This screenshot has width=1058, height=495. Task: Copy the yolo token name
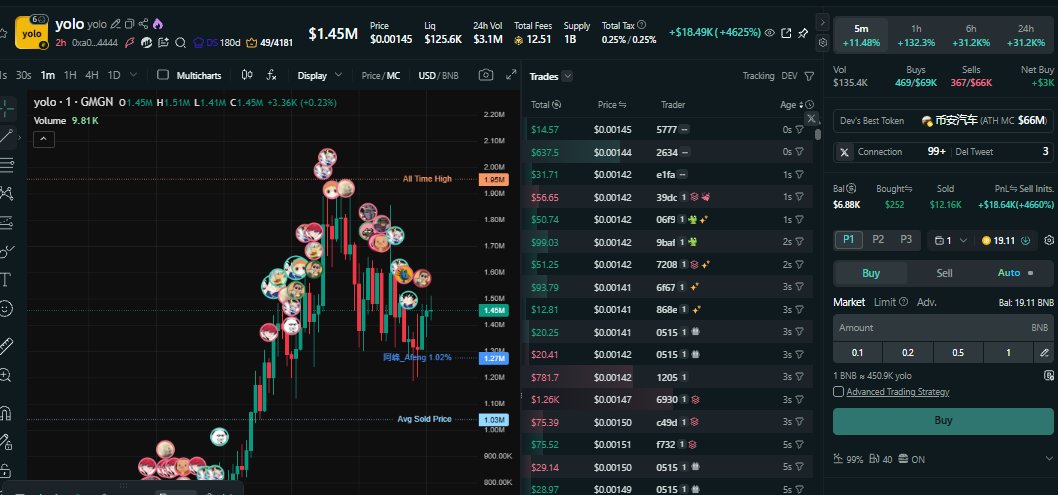point(129,24)
